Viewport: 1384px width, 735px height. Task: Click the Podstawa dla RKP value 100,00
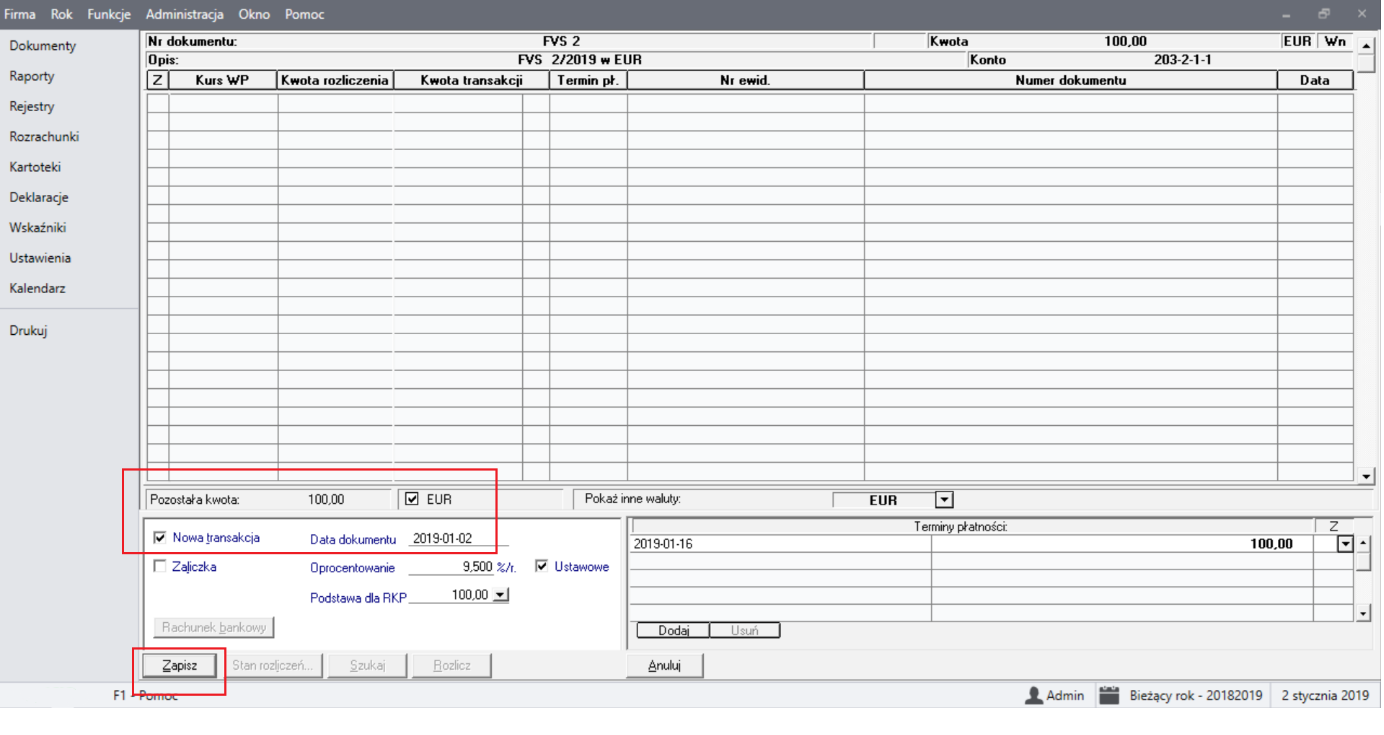pos(451,595)
